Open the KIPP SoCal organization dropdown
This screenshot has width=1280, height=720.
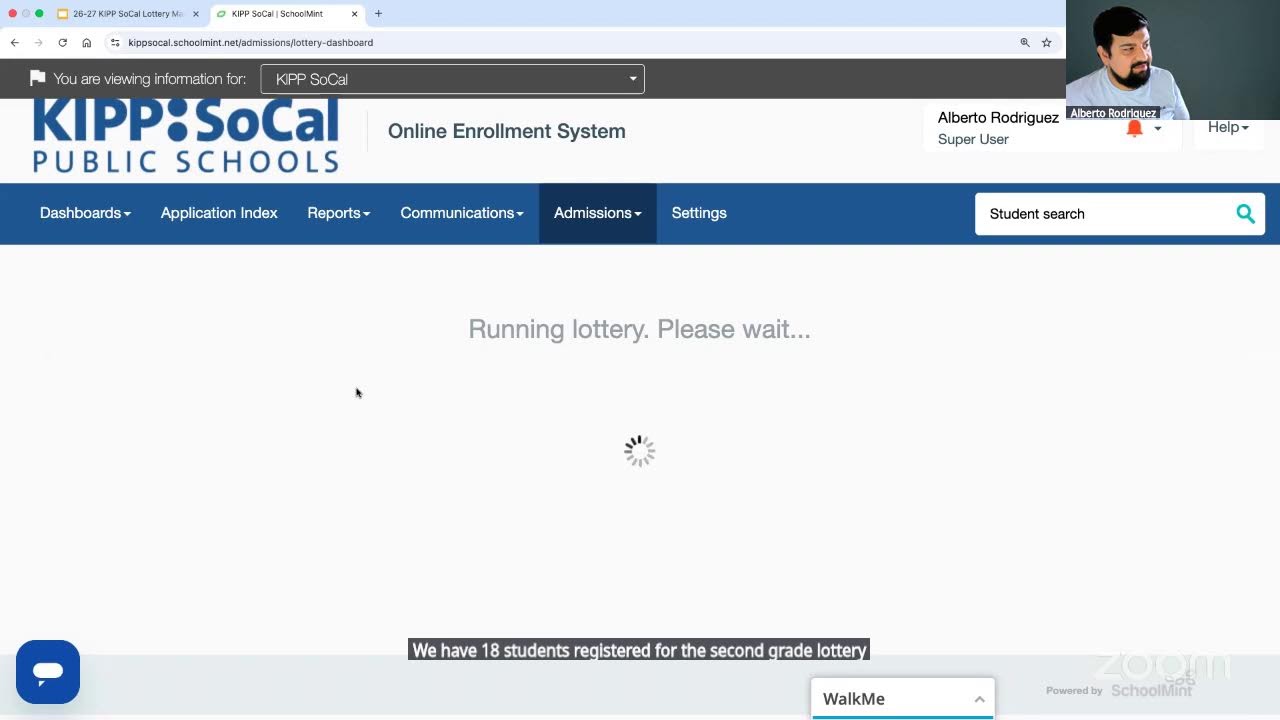point(452,79)
